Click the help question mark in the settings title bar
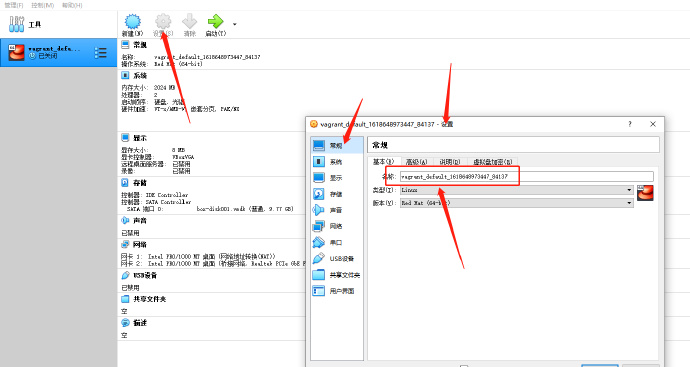This screenshot has height=367, width=690. (630, 124)
